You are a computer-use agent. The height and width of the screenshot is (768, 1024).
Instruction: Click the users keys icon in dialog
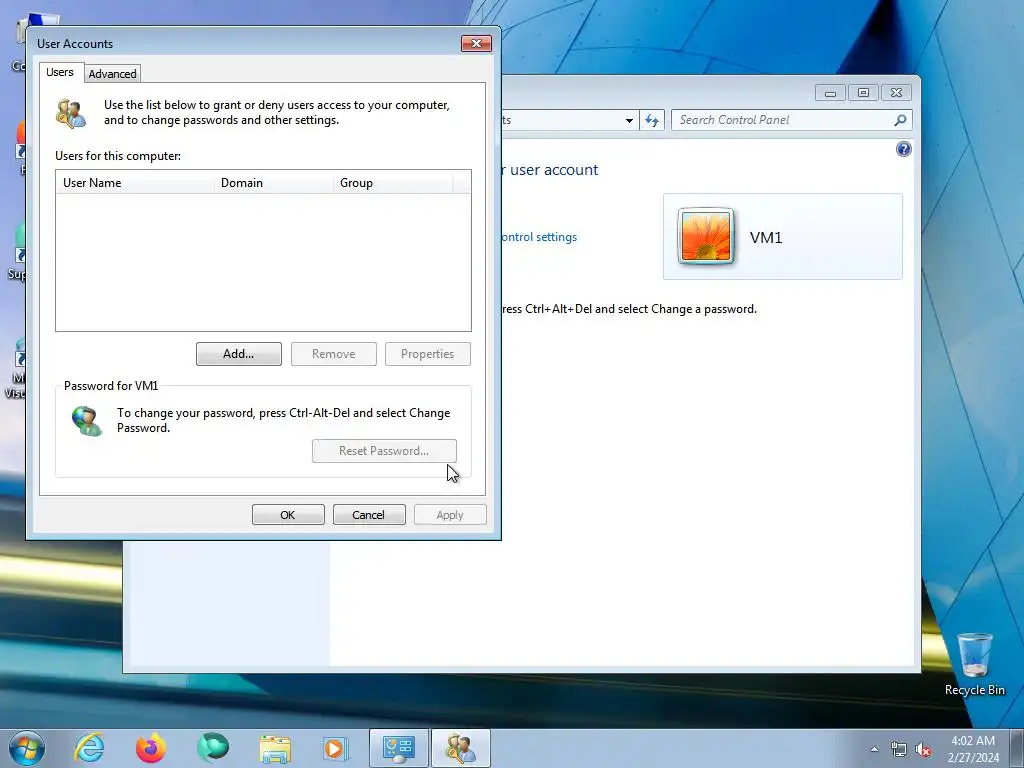point(71,113)
